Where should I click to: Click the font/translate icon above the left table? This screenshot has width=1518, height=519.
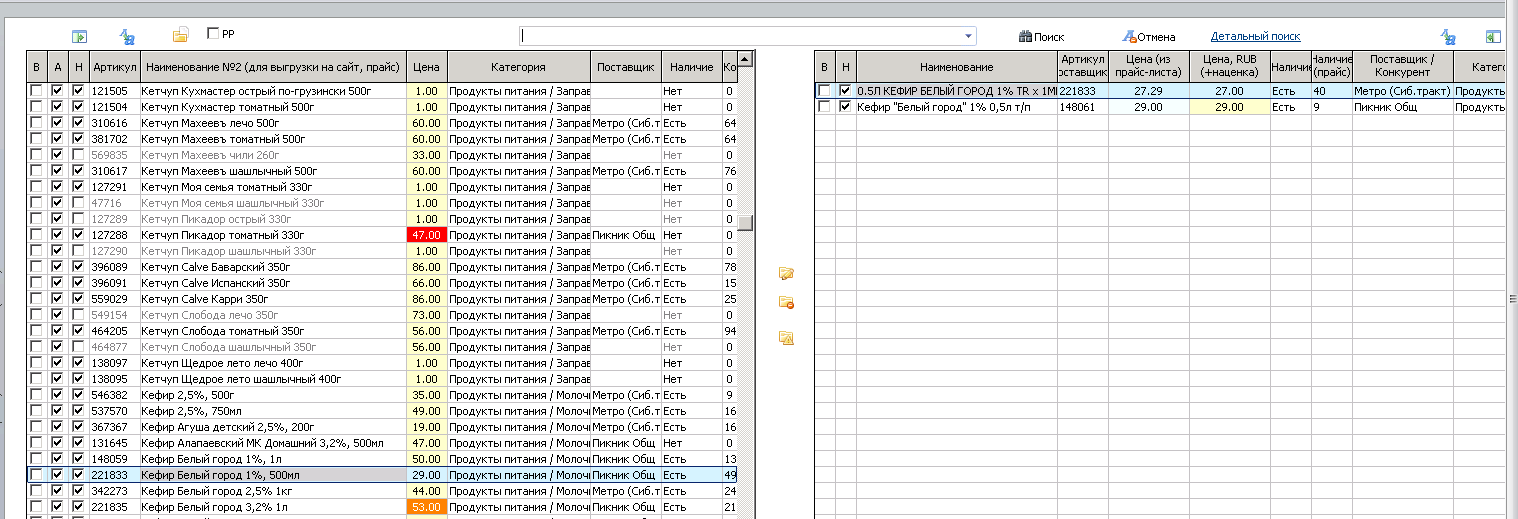[127, 36]
